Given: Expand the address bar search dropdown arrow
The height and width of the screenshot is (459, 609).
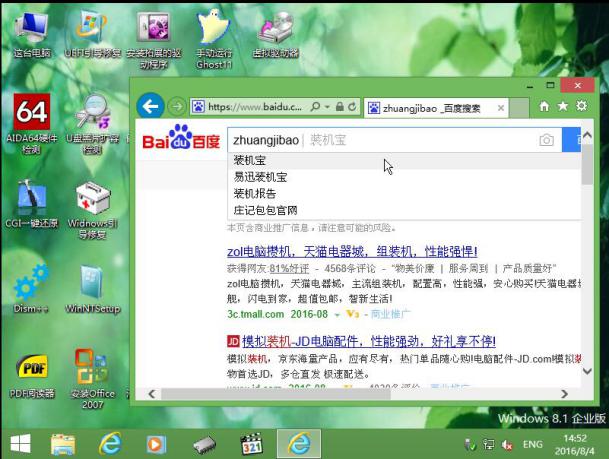Looking at the screenshot, I should coord(327,106).
